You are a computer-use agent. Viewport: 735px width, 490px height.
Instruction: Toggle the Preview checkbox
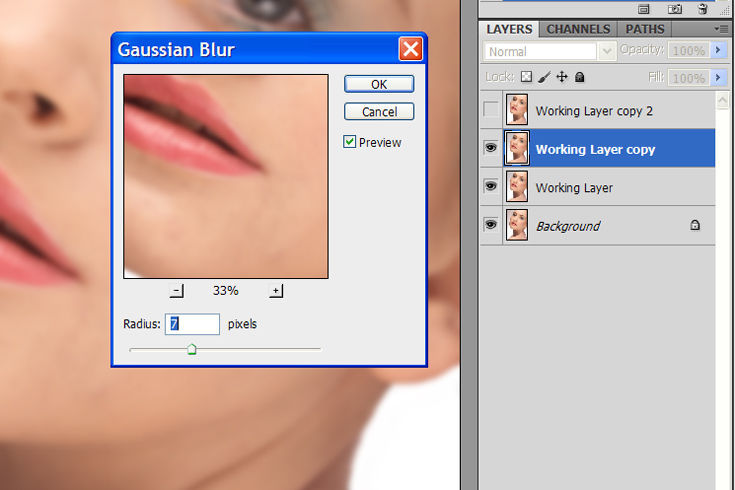[349, 142]
